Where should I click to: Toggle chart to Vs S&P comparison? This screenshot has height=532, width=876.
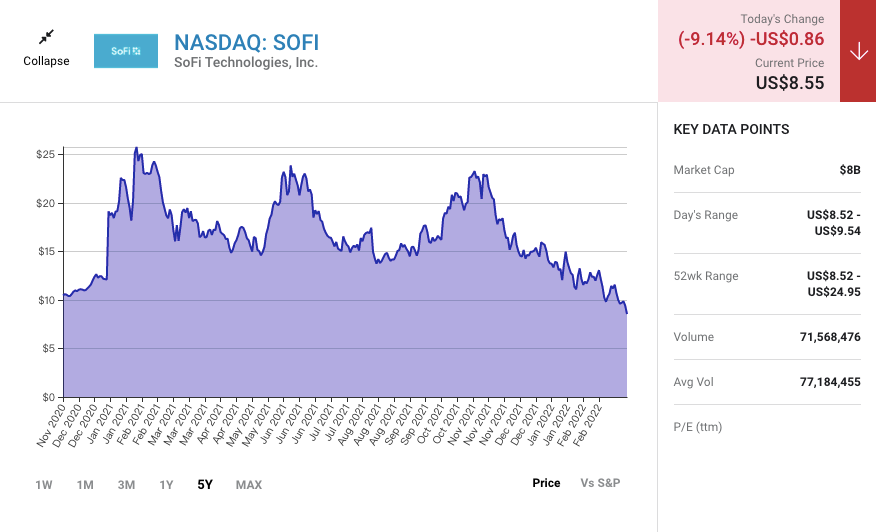(x=600, y=483)
